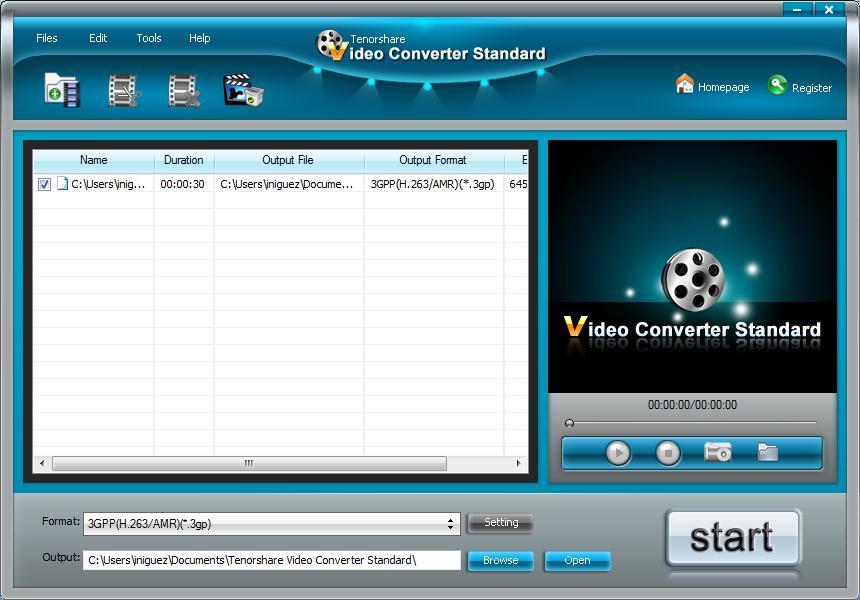Click the Add Files folder icon
This screenshot has width=860, height=600.
click(60, 89)
